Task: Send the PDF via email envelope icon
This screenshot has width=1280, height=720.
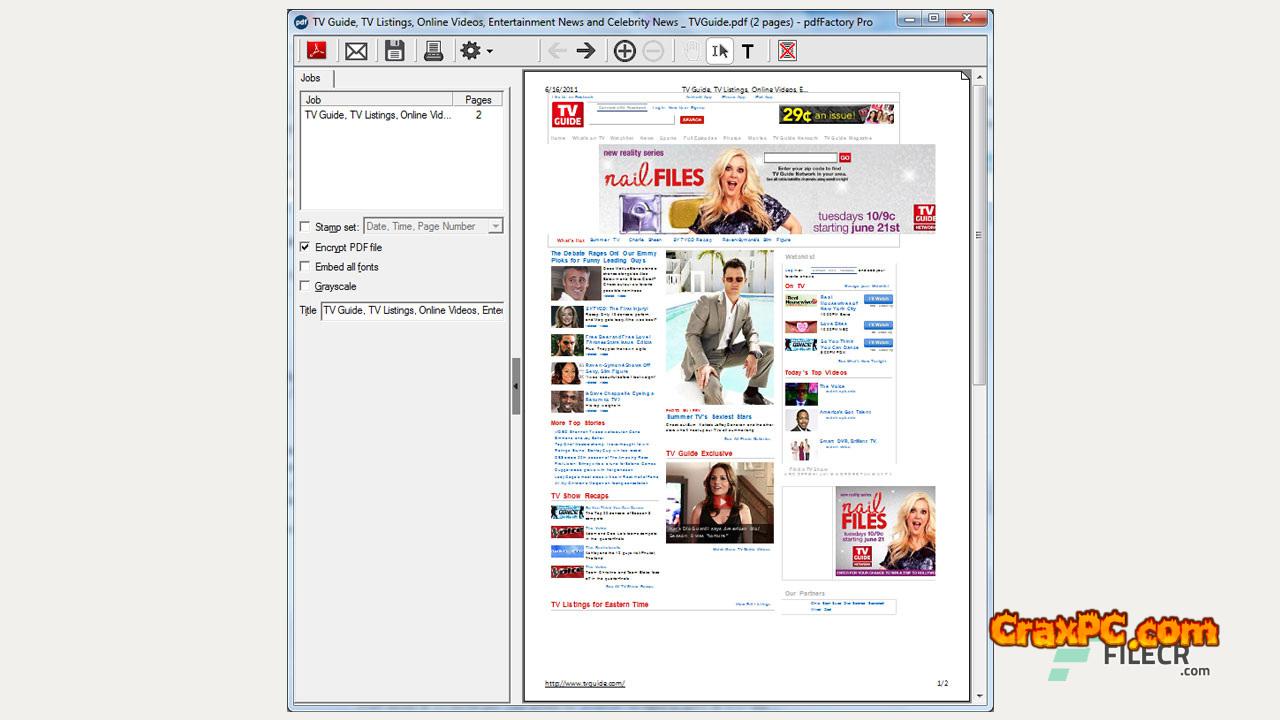Action: coord(356,51)
